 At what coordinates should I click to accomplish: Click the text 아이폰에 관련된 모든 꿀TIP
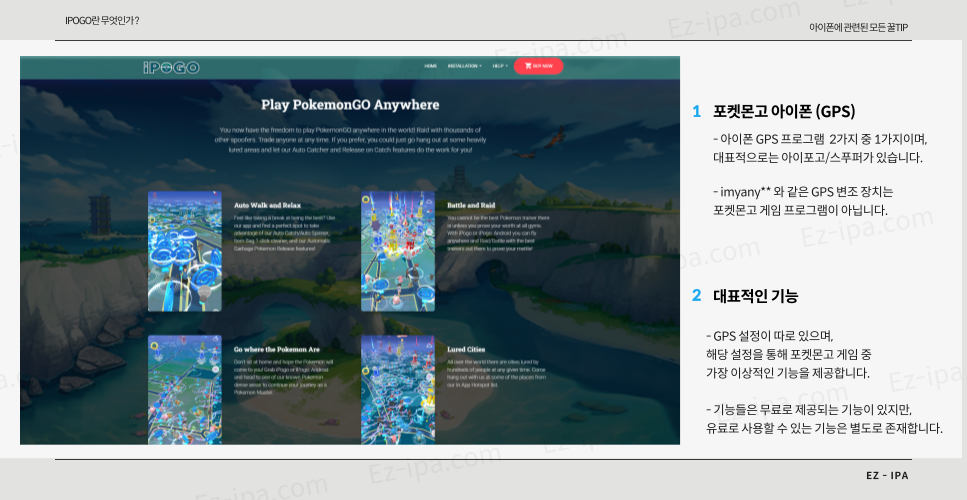[x=858, y=27]
